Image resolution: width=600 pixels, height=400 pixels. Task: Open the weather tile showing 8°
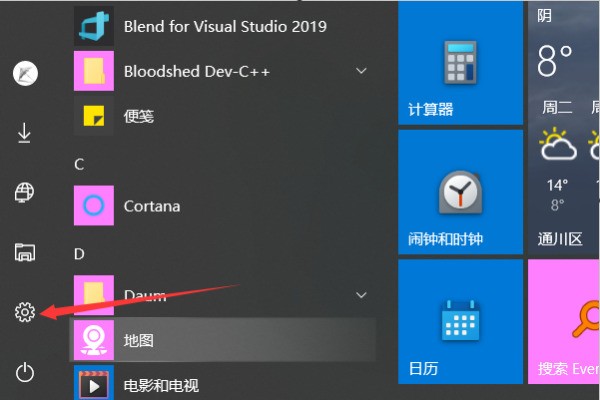(x=563, y=125)
